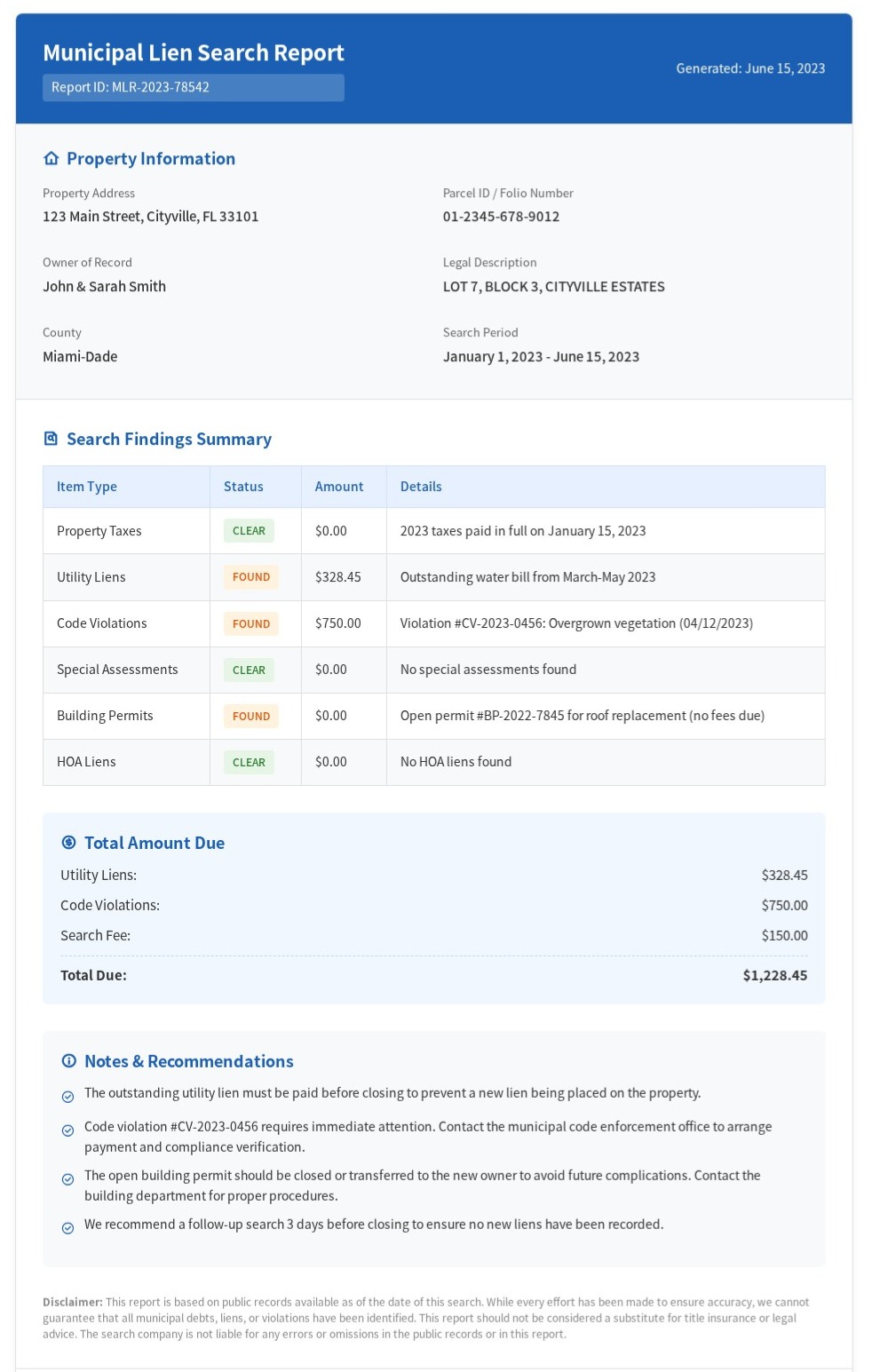The height and width of the screenshot is (1372, 872).
Task: Click the Amount column header
Action: tap(339, 487)
